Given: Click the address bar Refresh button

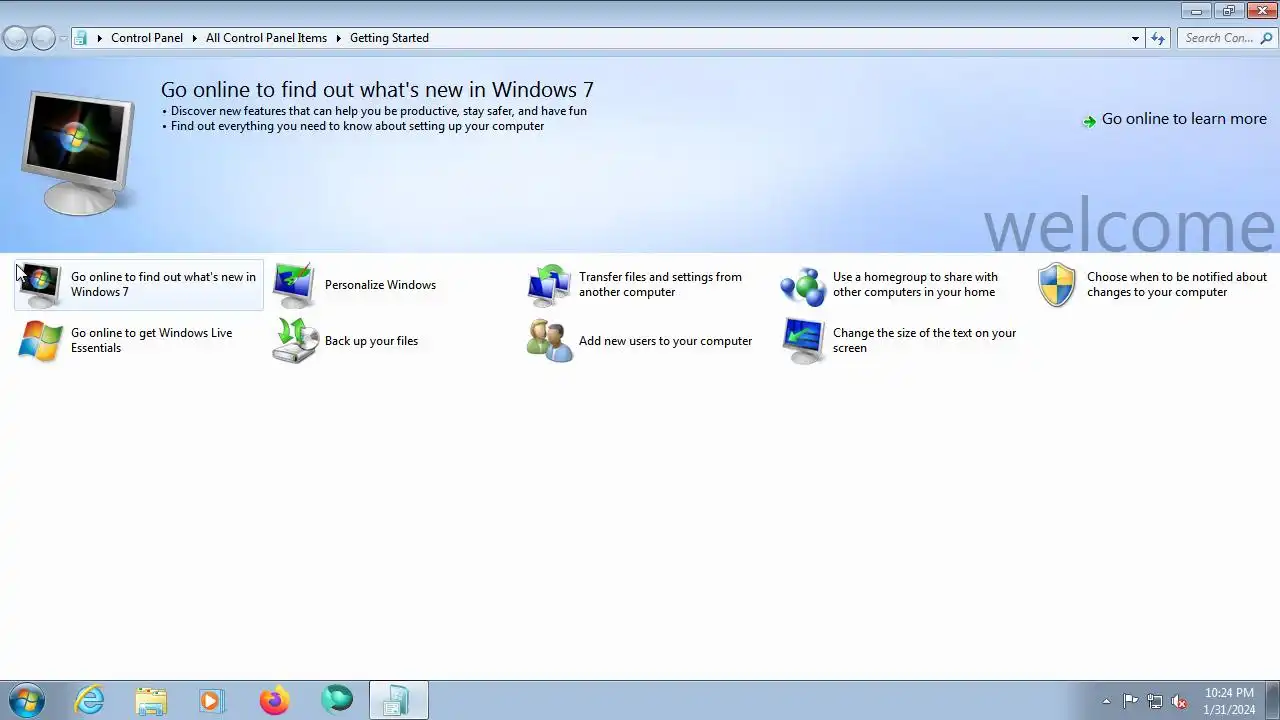Looking at the screenshot, I should 1158,38.
